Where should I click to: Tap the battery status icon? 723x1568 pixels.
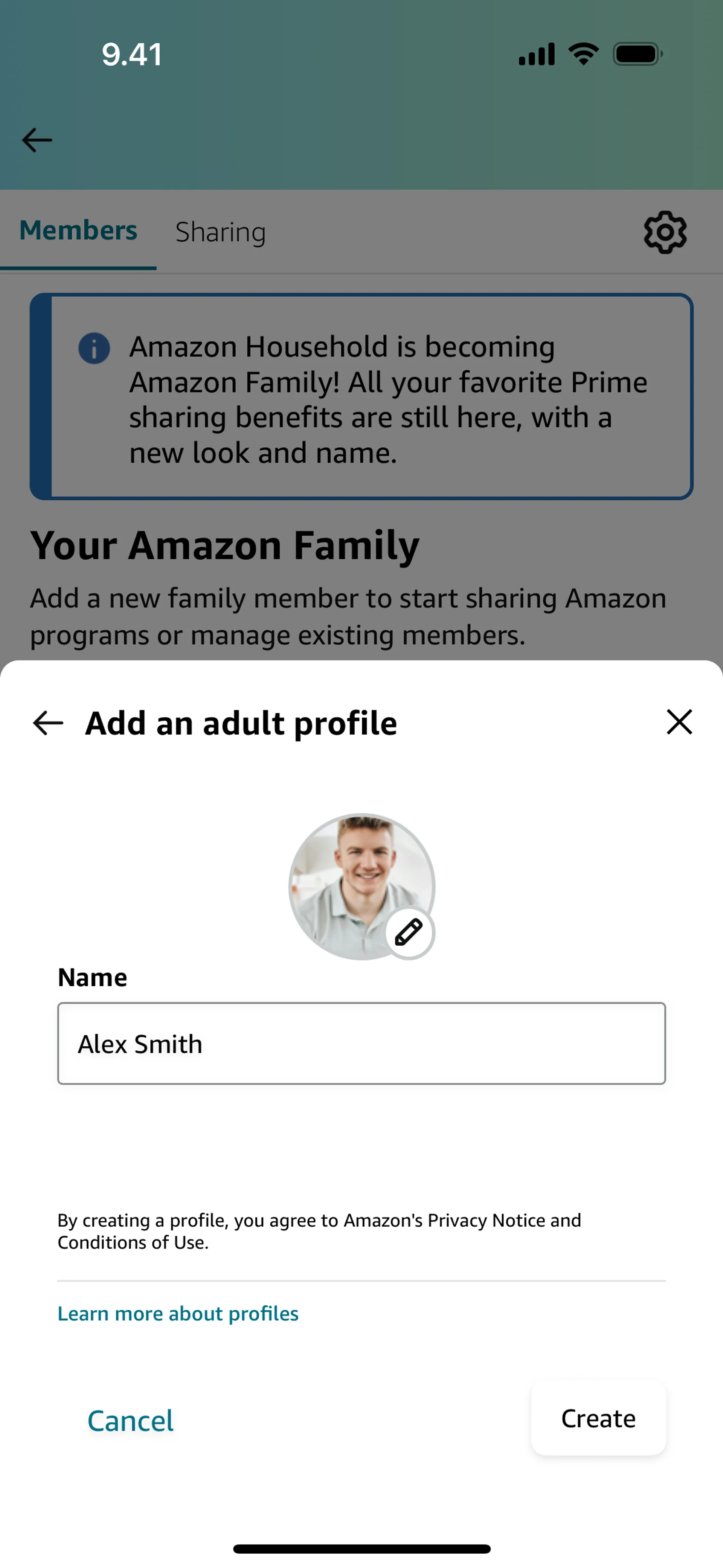[x=638, y=54]
